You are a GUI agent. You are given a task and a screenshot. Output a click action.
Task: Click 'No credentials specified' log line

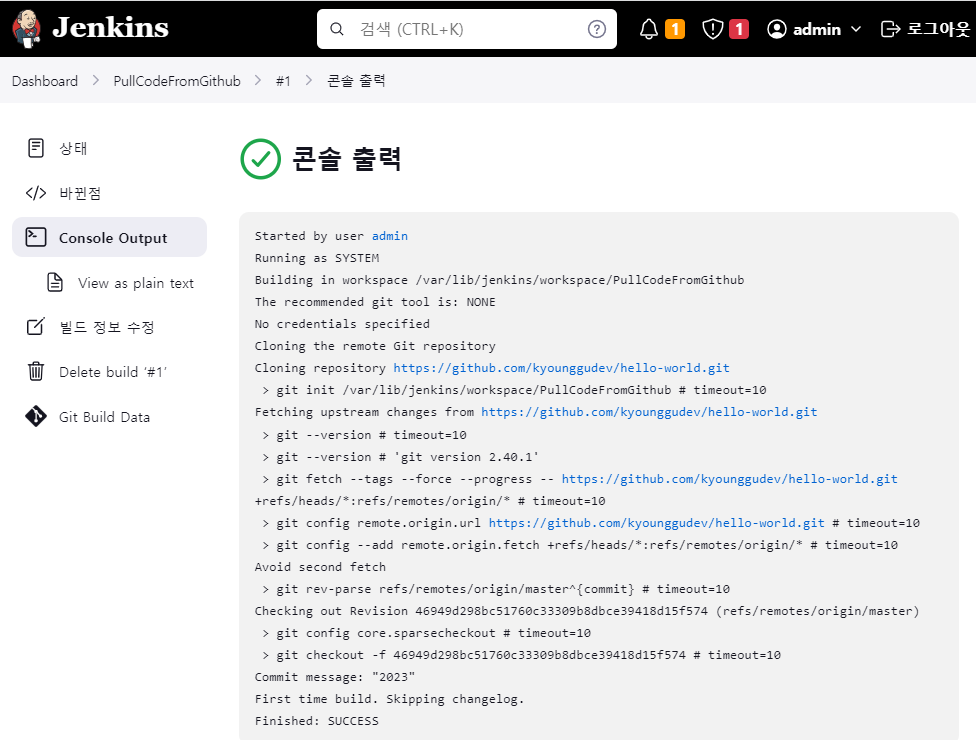tap(342, 324)
